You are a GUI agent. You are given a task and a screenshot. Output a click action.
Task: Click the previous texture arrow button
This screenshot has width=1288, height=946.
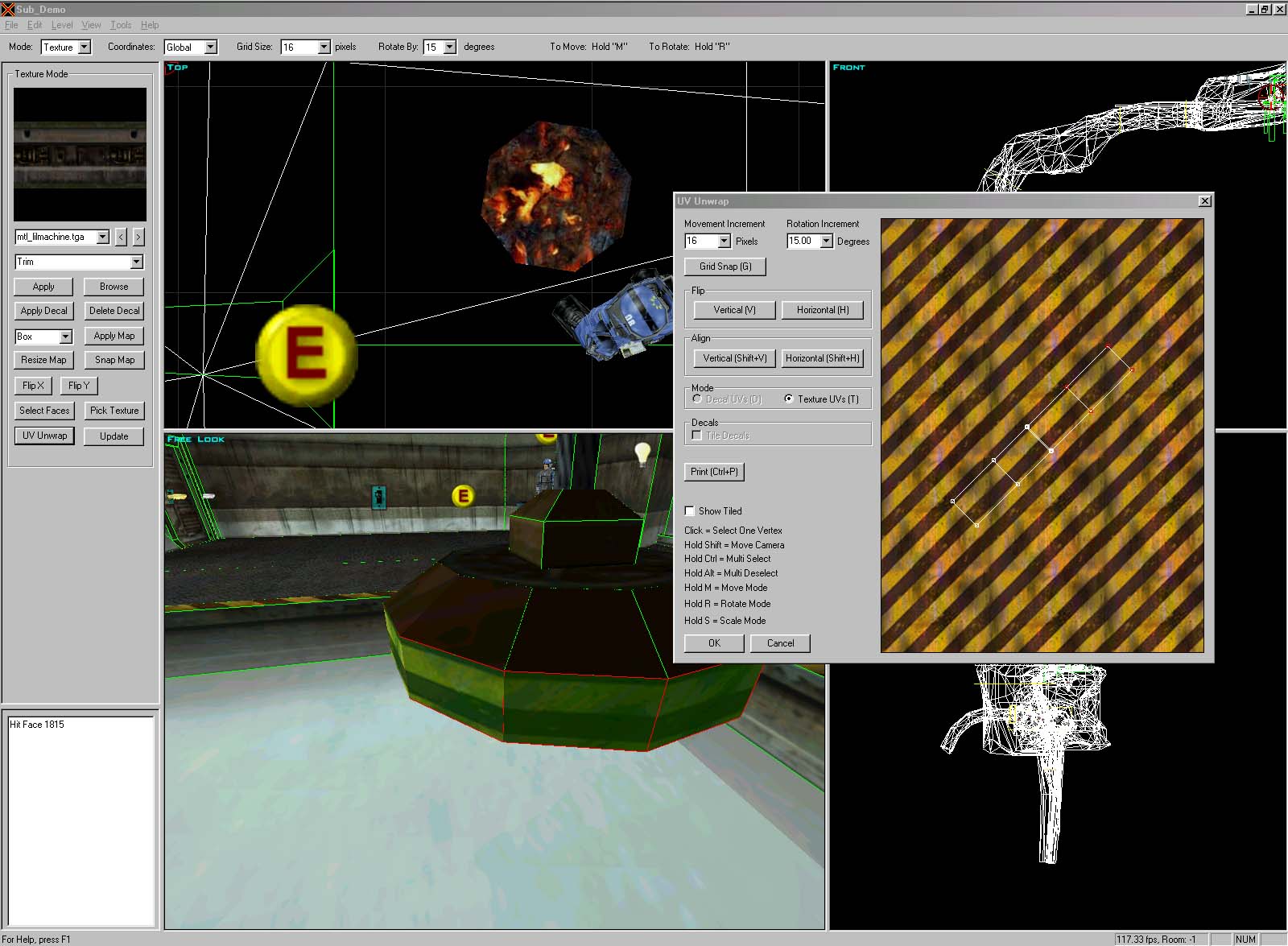click(121, 237)
